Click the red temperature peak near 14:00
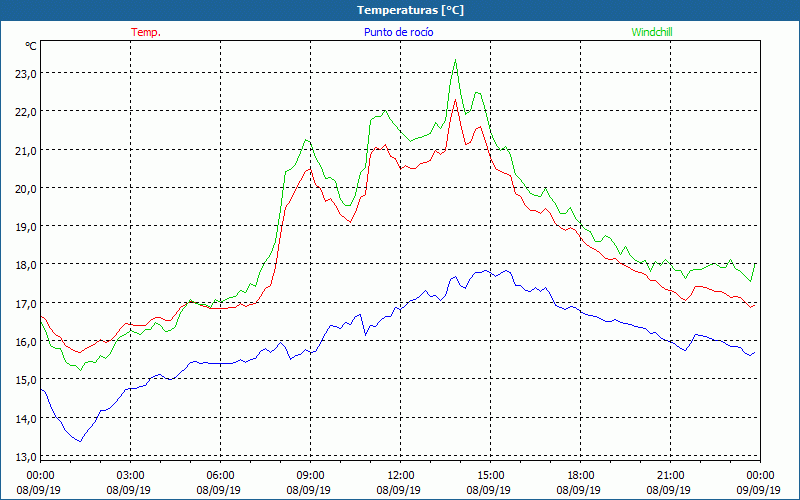Screen dimensions: 800x500 pos(455,99)
